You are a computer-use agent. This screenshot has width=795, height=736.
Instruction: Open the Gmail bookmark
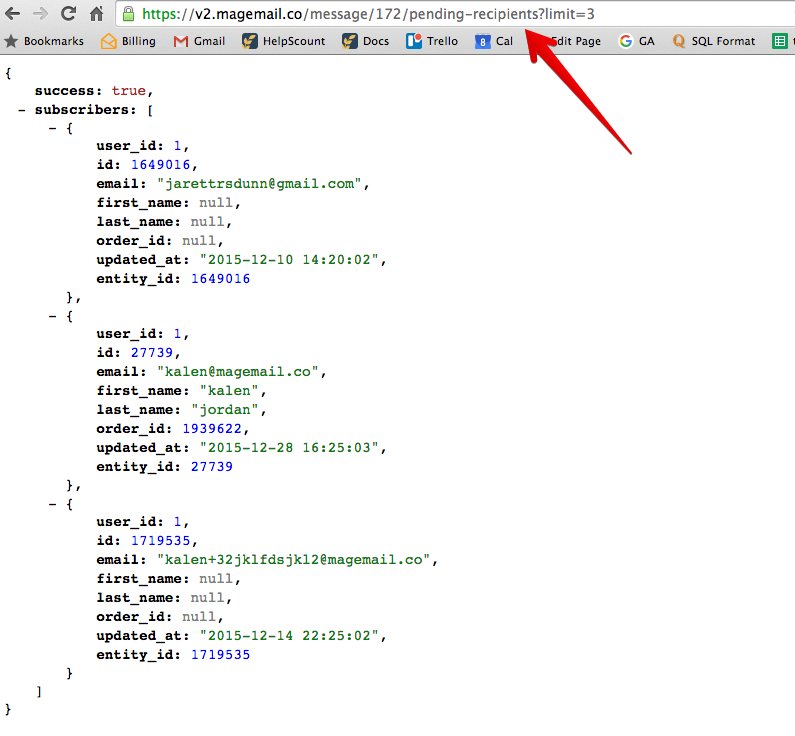point(199,41)
